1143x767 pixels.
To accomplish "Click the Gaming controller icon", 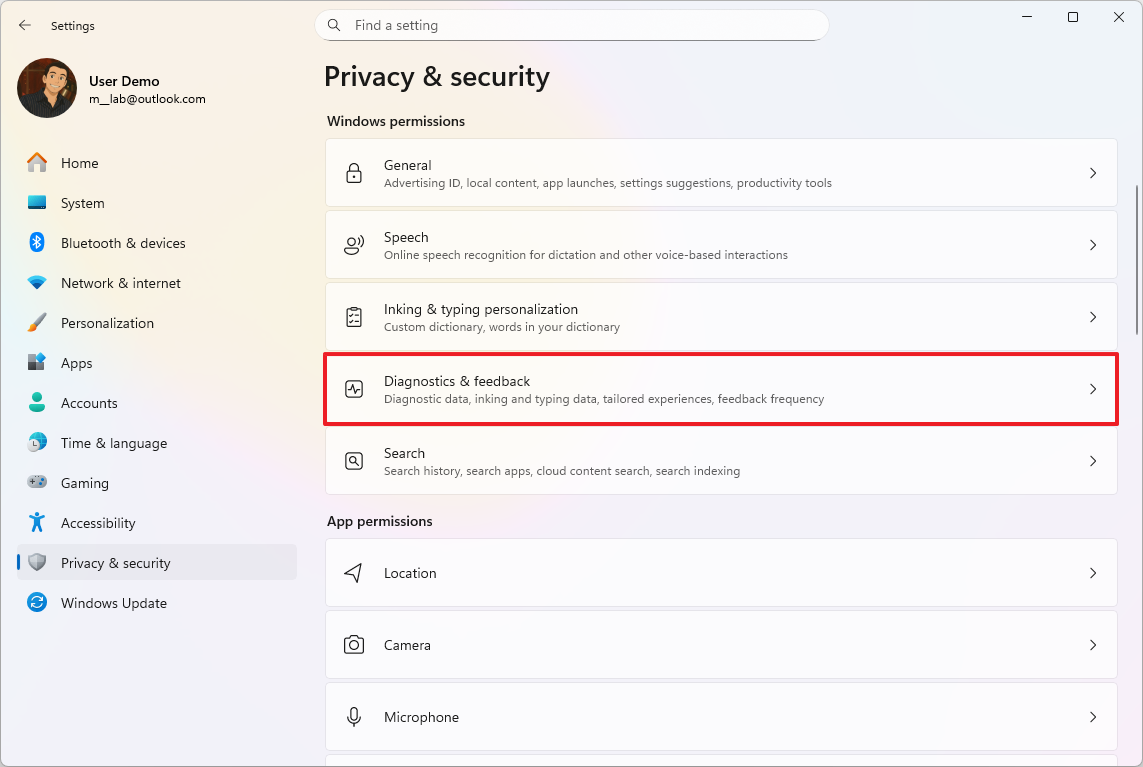I will tap(37, 483).
